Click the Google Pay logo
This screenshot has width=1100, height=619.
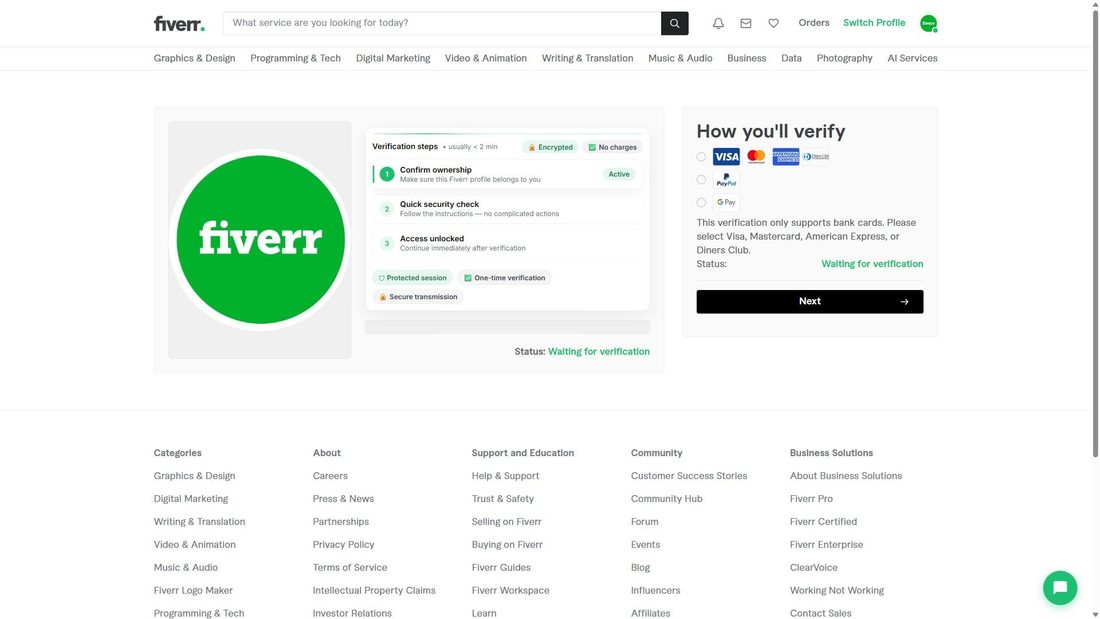pyautogui.click(x=726, y=202)
